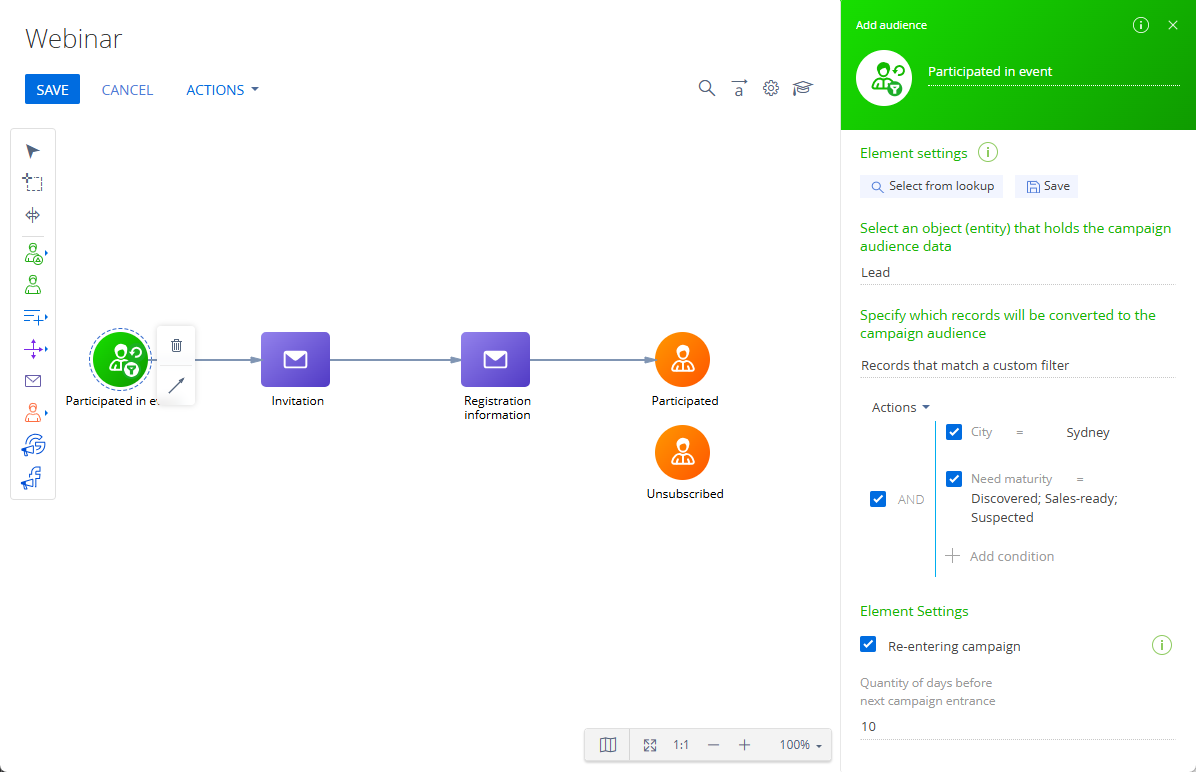Open the academy graduation cap help
The height and width of the screenshot is (772, 1196).
tap(802, 88)
